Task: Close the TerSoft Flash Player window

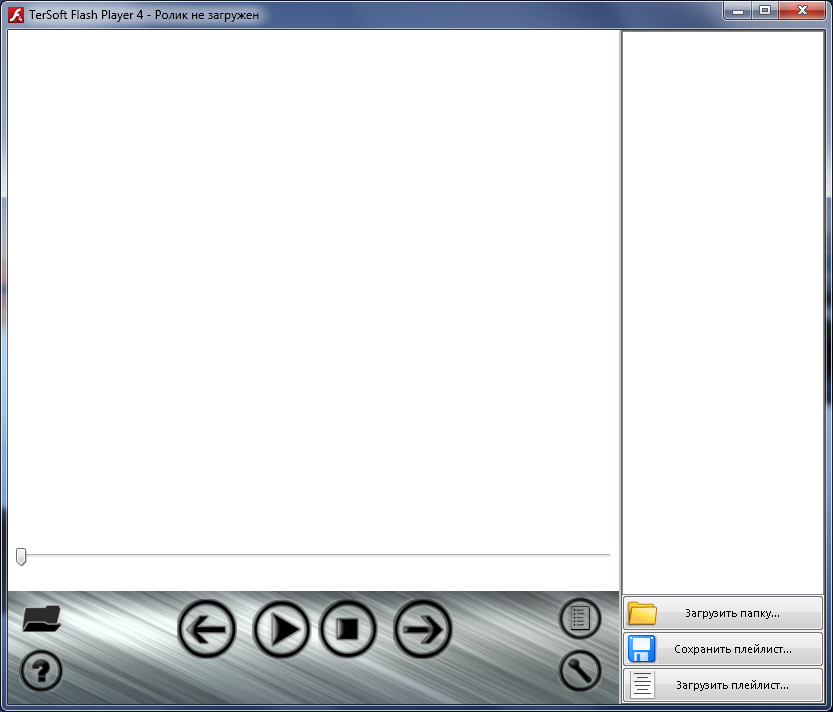Action: (803, 10)
